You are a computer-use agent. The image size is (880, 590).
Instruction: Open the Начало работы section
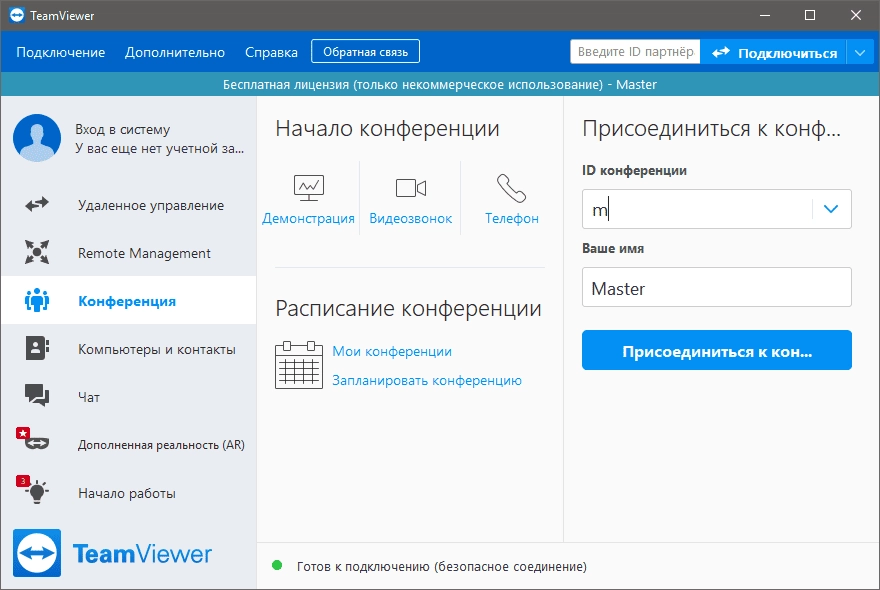click(129, 493)
